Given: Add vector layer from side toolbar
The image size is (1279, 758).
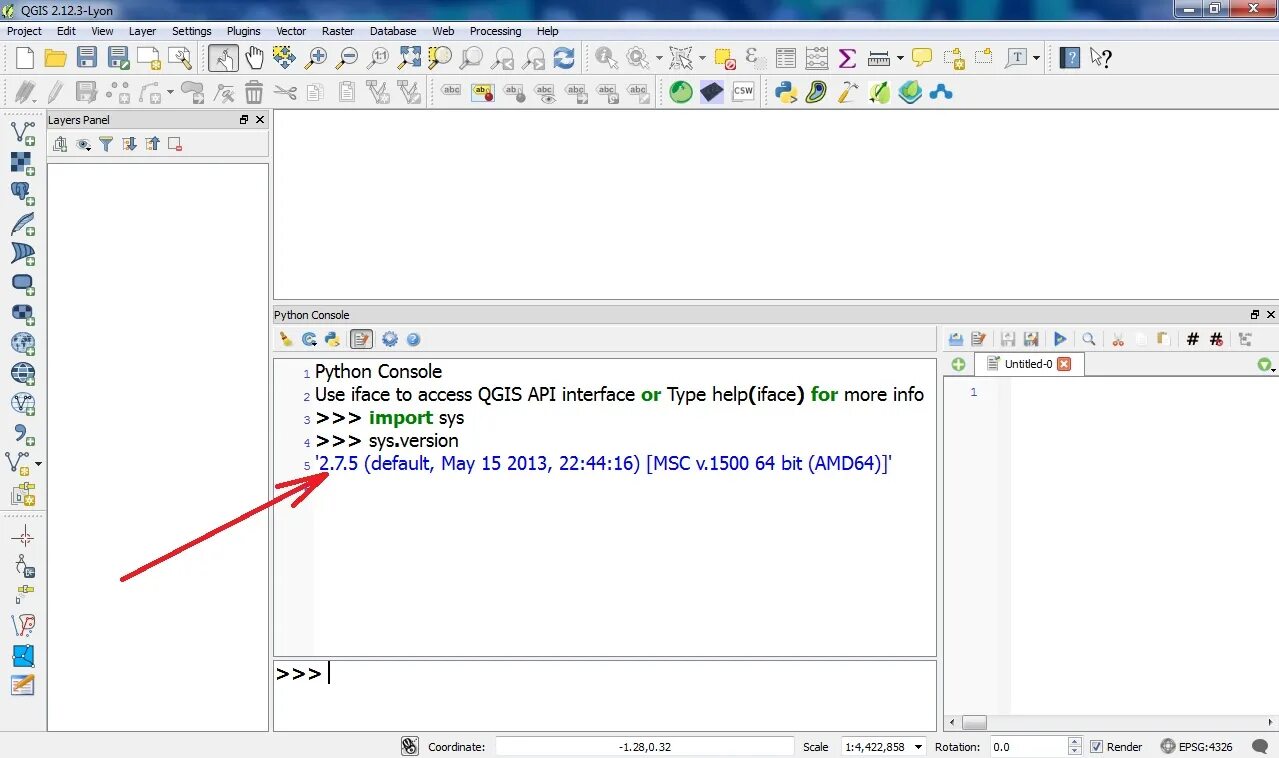Looking at the screenshot, I should click(x=22, y=133).
